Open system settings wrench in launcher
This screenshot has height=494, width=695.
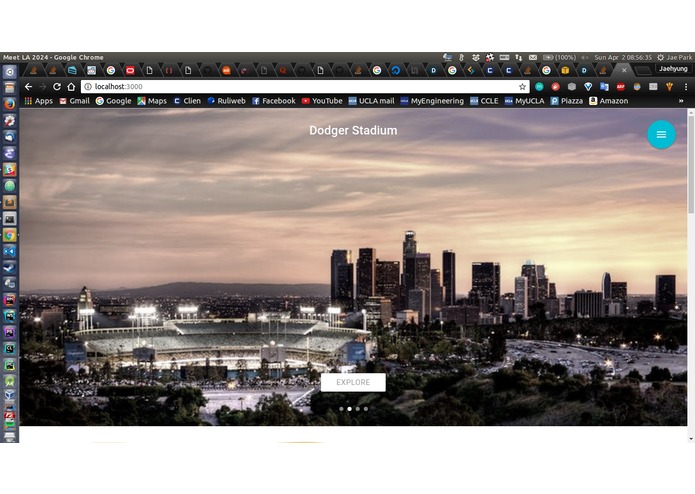tap(9, 121)
